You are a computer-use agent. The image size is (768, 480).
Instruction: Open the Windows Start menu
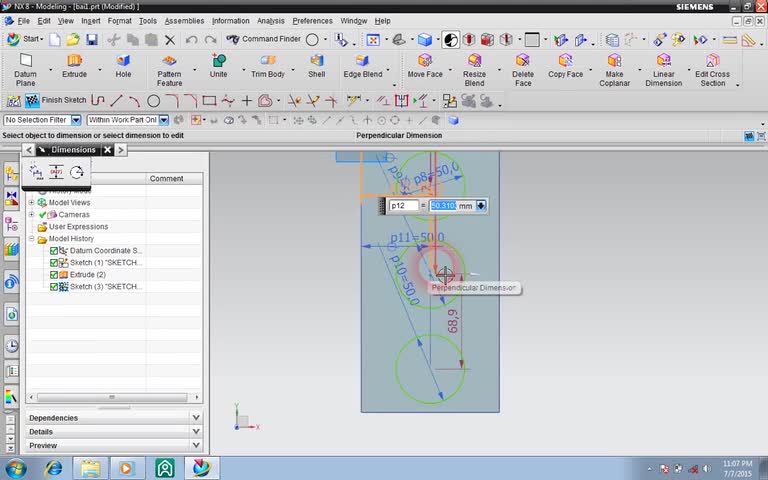(x=16, y=468)
